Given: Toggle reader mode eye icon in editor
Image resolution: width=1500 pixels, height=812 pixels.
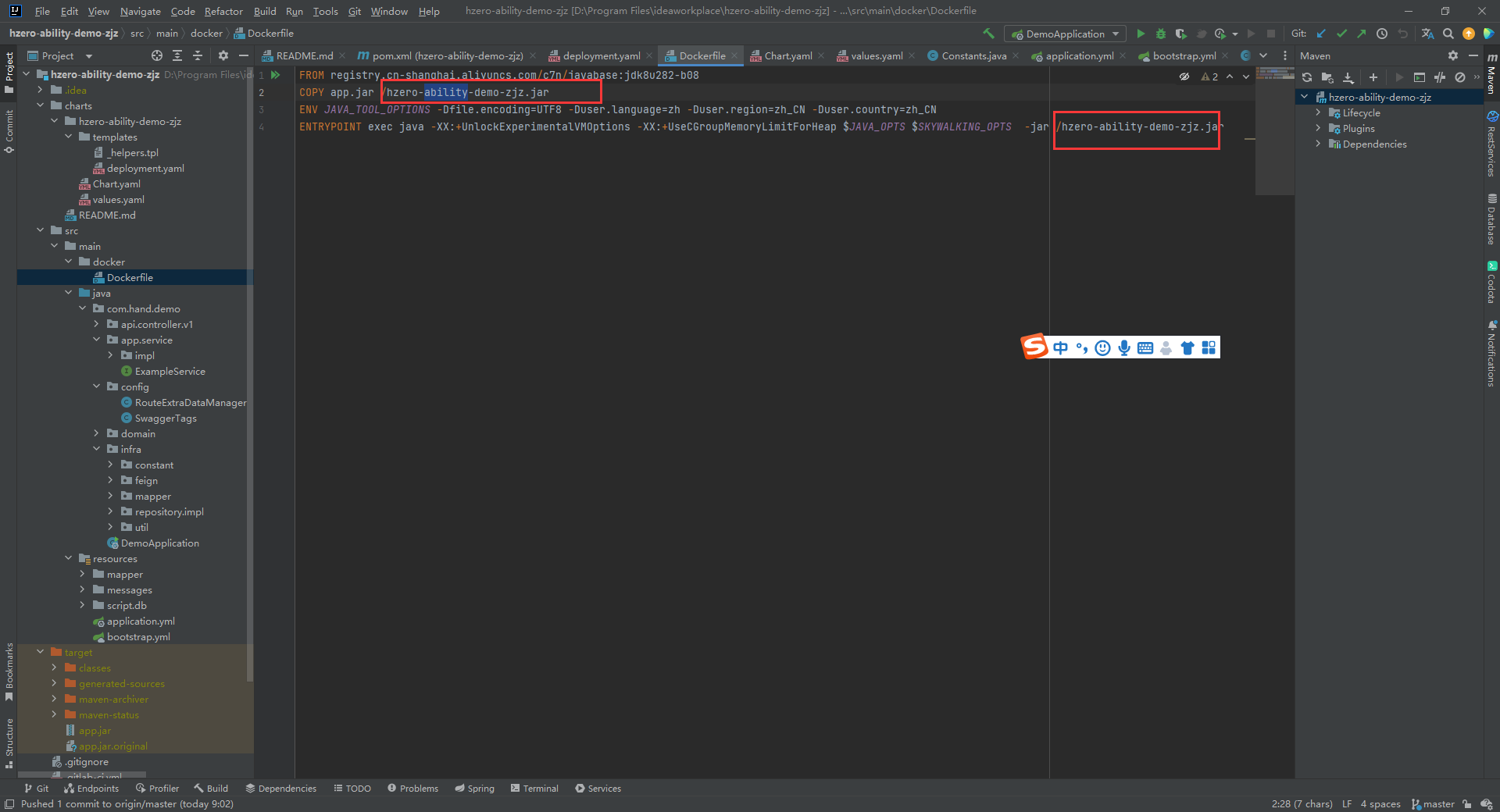Looking at the screenshot, I should (x=1184, y=77).
